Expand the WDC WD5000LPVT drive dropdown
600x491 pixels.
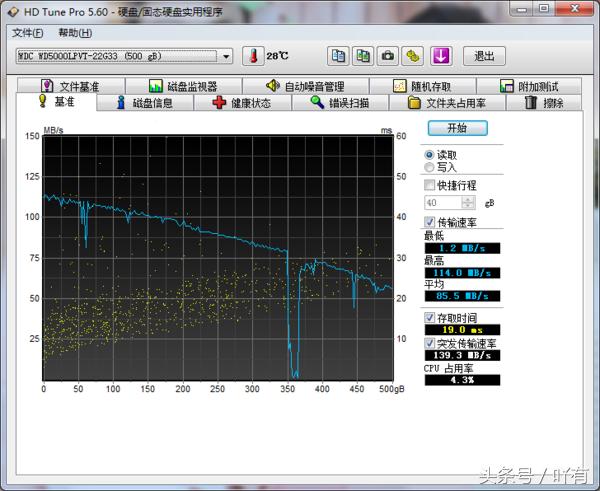point(226,56)
